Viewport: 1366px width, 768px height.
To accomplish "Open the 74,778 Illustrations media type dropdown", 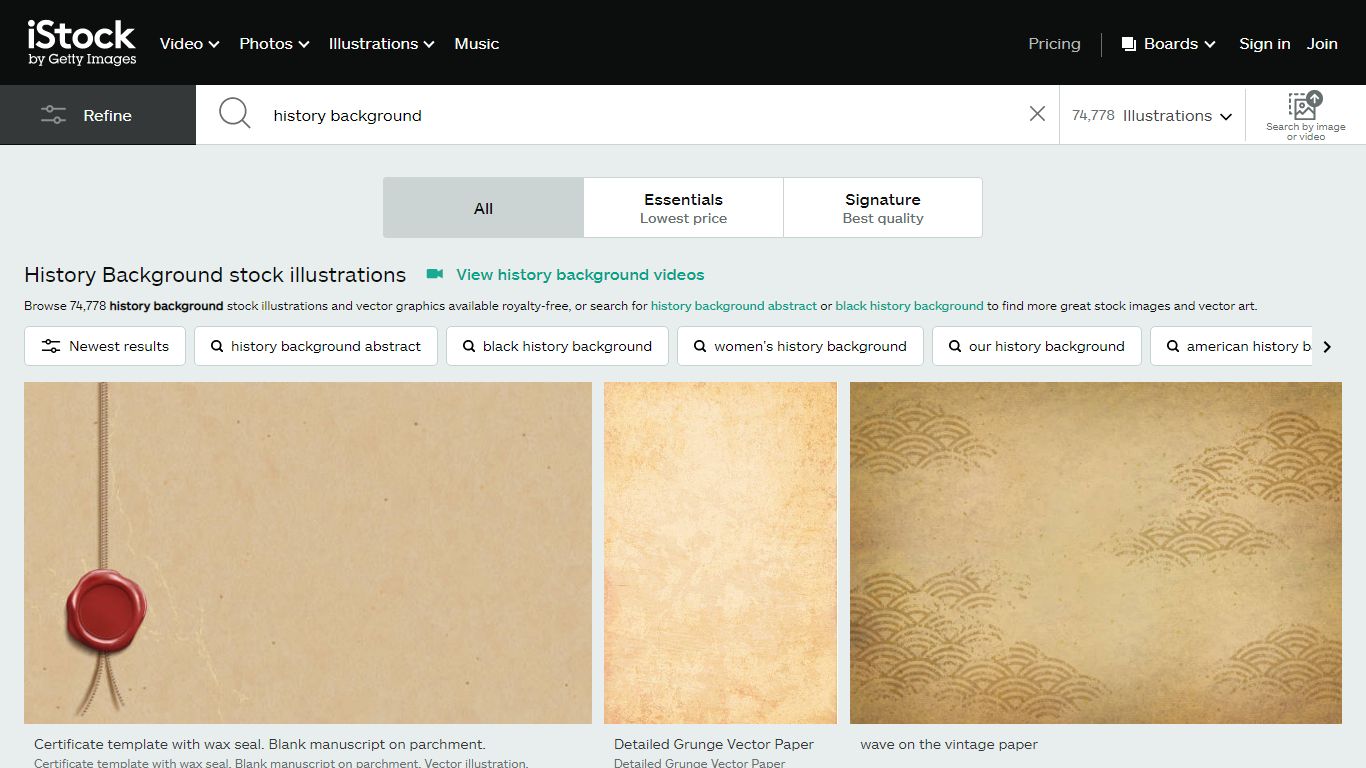I will point(1152,115).
